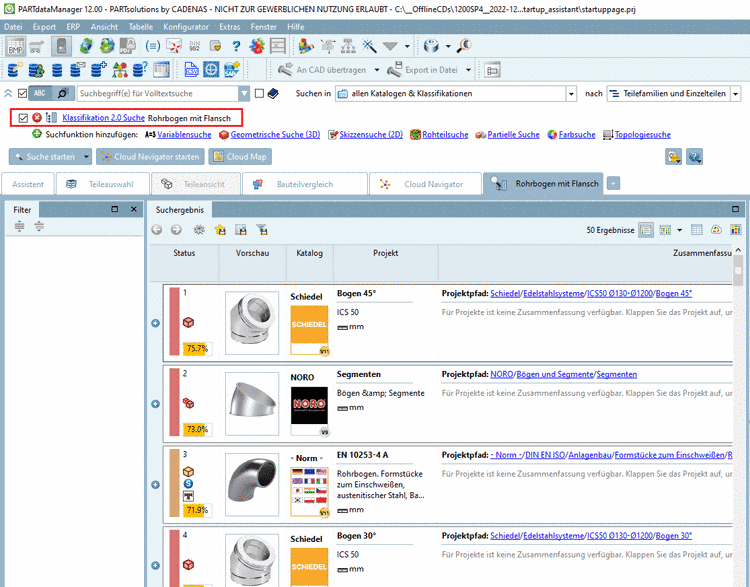Open Export in Datei dropdown arrow

(468, 70)
